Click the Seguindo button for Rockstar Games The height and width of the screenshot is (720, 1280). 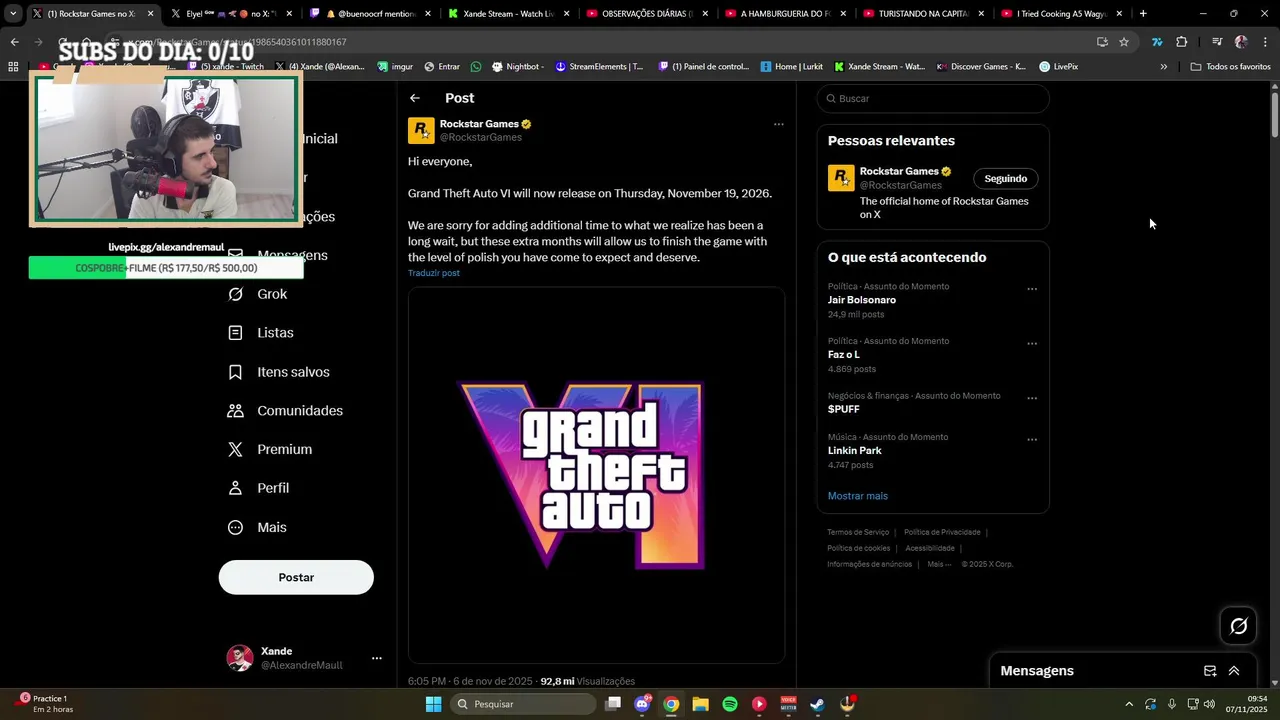[1005, 179]
